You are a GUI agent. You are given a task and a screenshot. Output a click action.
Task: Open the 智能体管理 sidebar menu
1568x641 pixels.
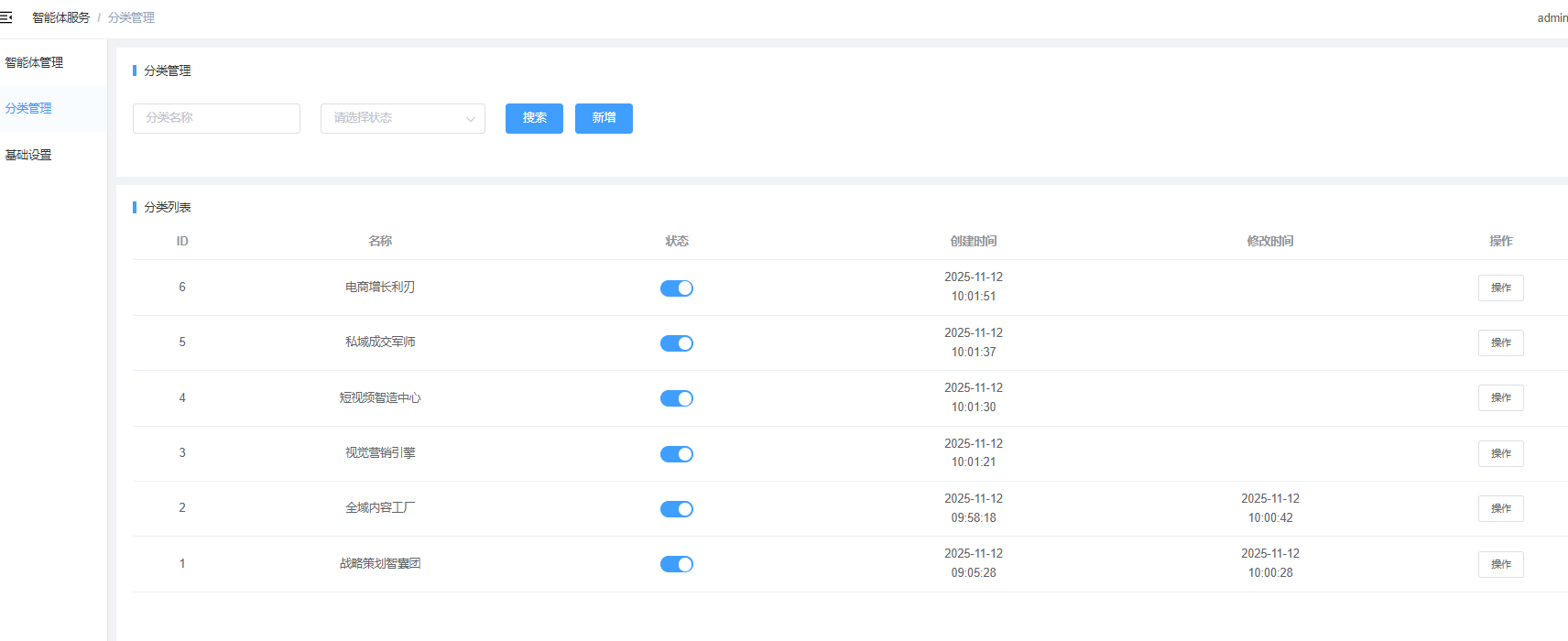35,62
